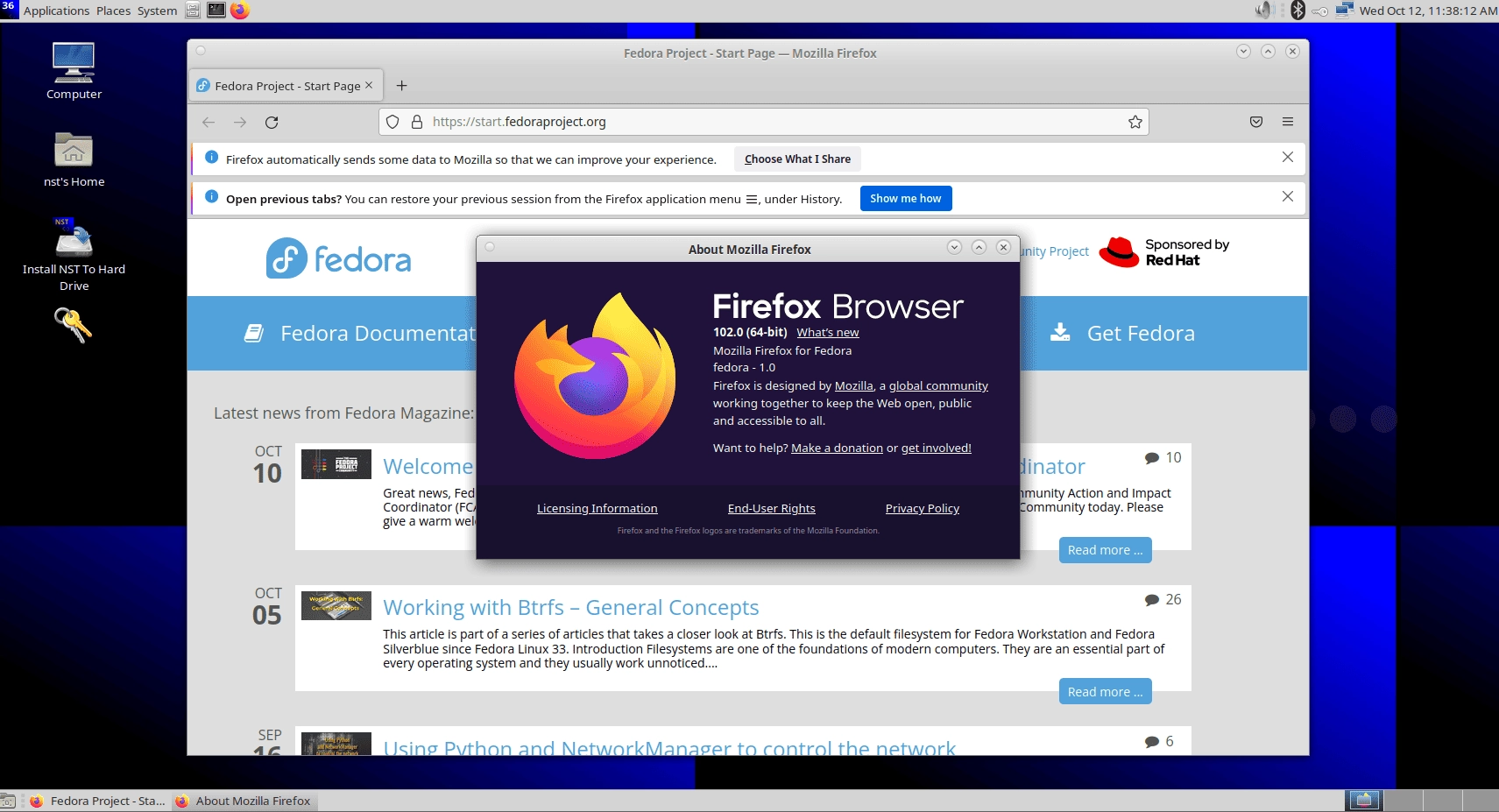This screenshot has height=812, width=1499.
Task: Switch to Fedora Project taskbar button
Action: click(96, 801)
